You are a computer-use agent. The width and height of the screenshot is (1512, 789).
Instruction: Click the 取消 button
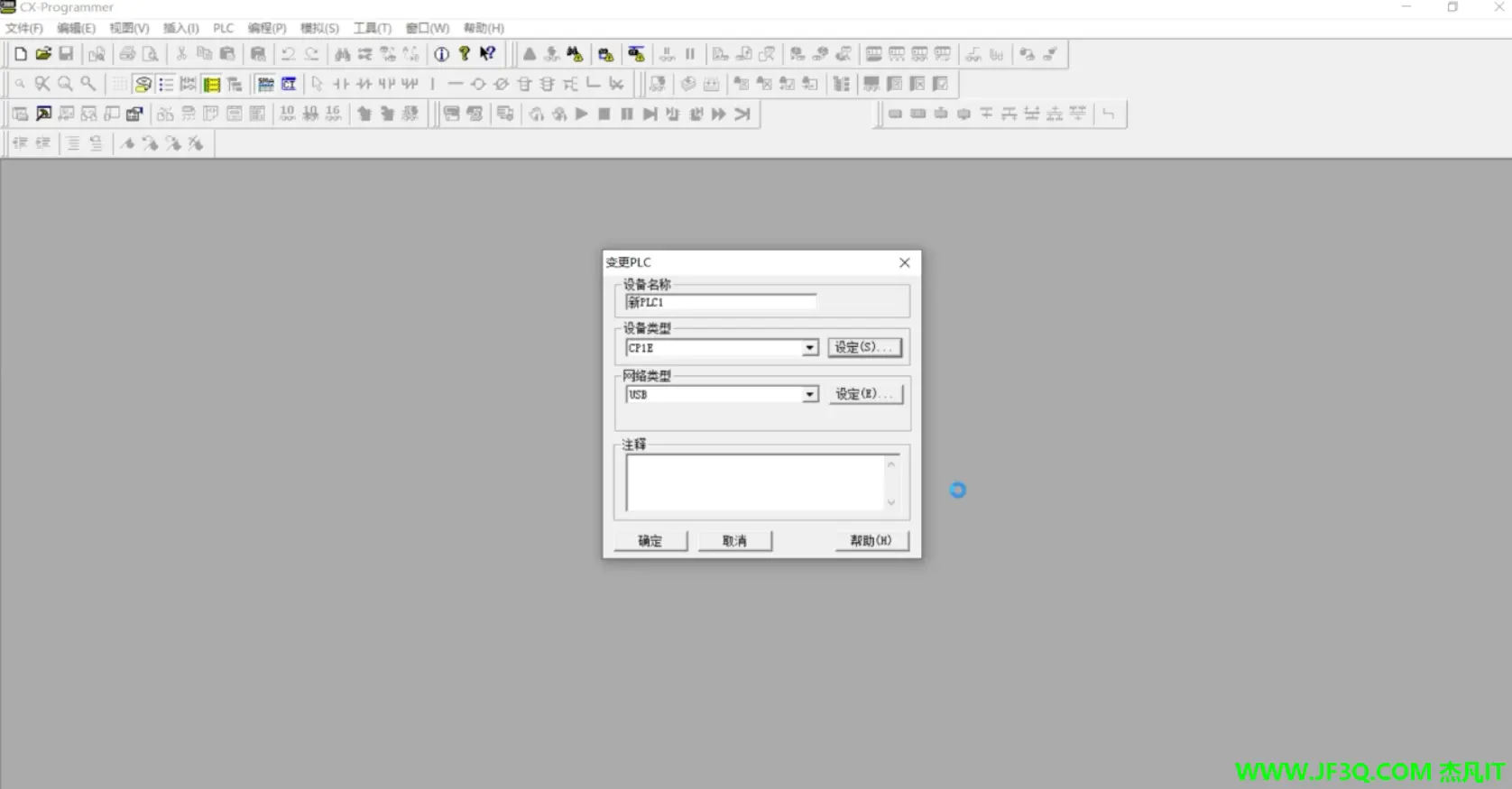[x=734, y=541]
